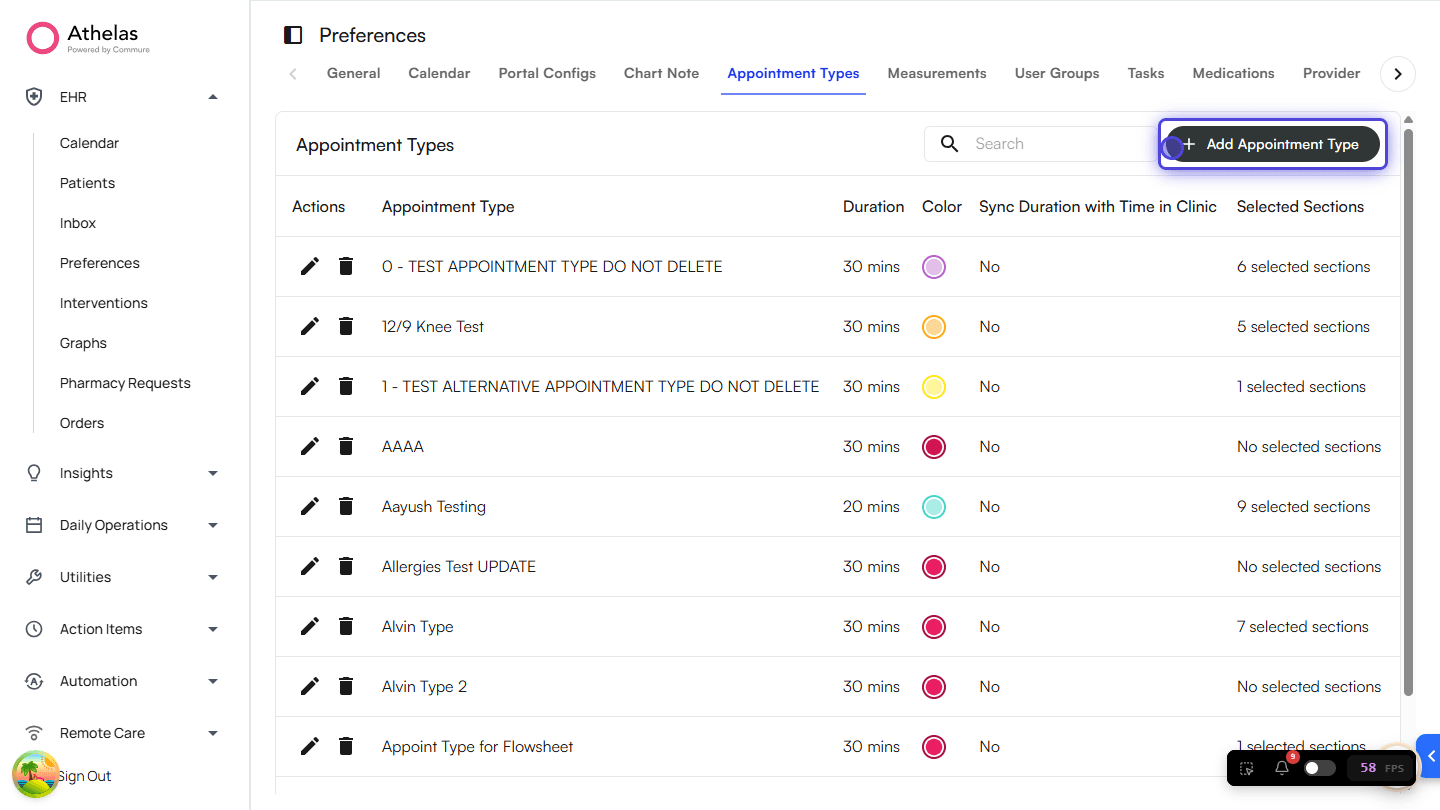Click pencil icon for Aayush Testing

tap(310, 506)
